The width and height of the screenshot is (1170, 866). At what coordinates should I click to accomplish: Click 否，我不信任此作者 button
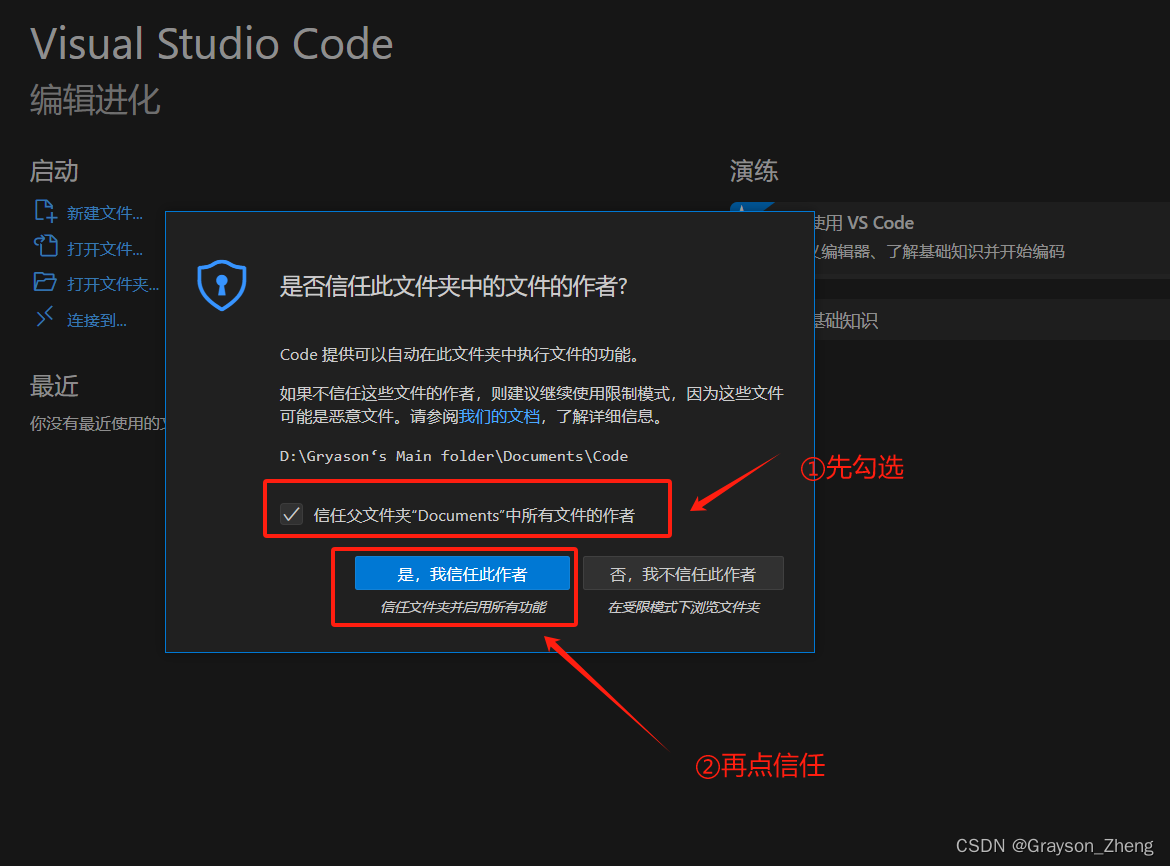(x=683, y=574)
